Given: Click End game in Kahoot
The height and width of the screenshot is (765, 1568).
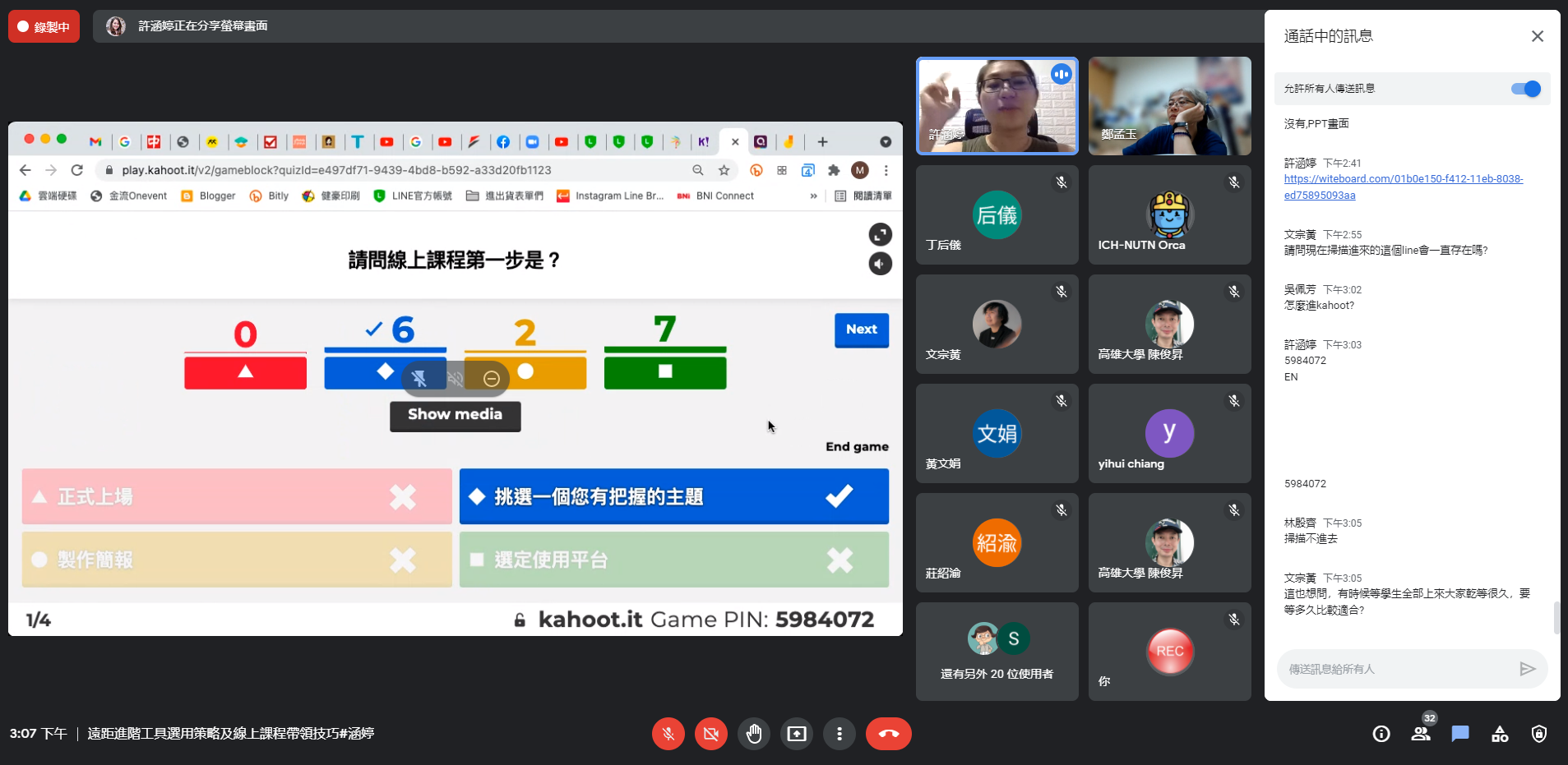Looking at the screenshot, I should coord(857,447).
